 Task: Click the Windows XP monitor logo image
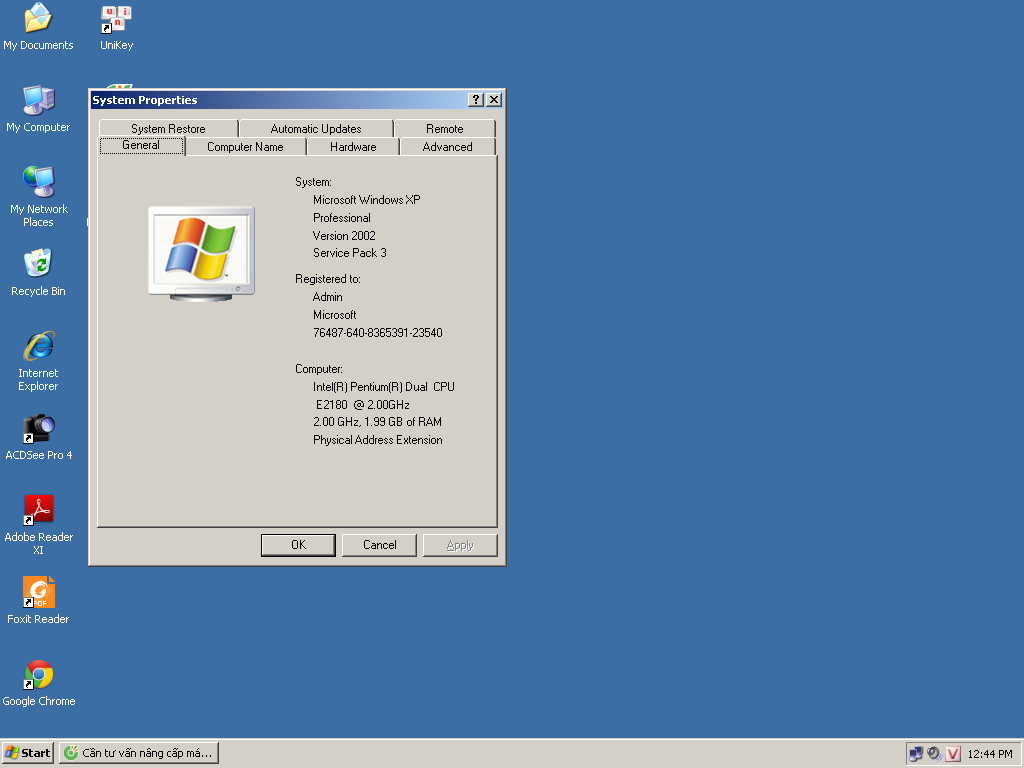coord(201,253)
